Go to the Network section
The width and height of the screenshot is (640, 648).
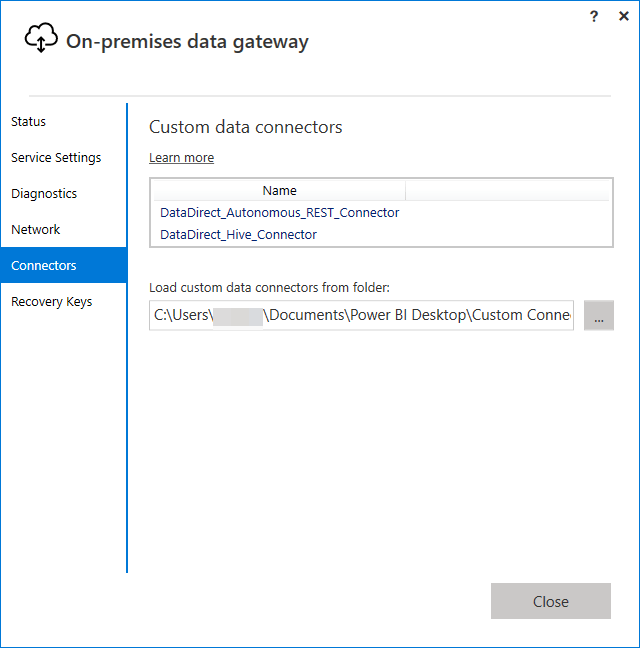point(36,229)
